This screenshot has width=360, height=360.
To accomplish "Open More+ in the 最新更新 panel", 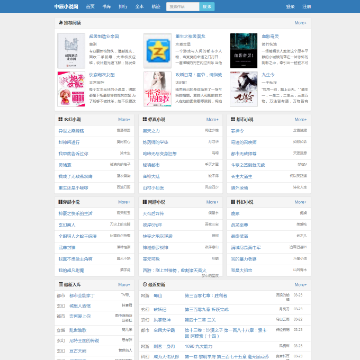I will (301, 285).
